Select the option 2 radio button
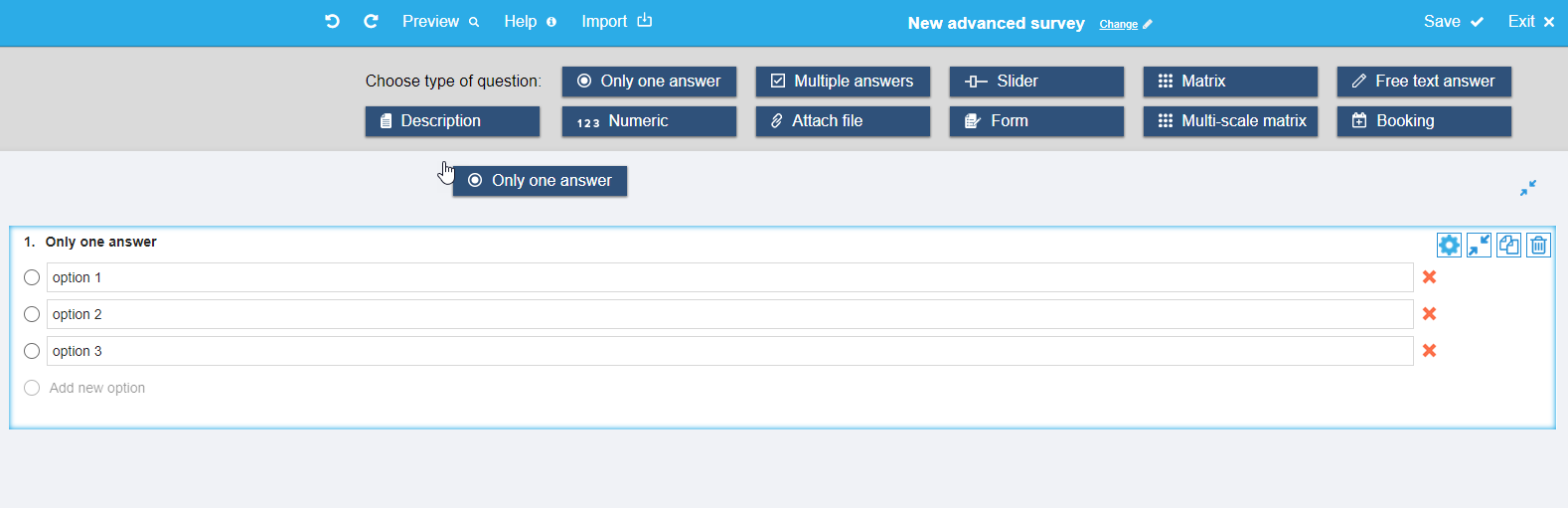The width and height of the screenshot is (1568, 508). [32, 314]
